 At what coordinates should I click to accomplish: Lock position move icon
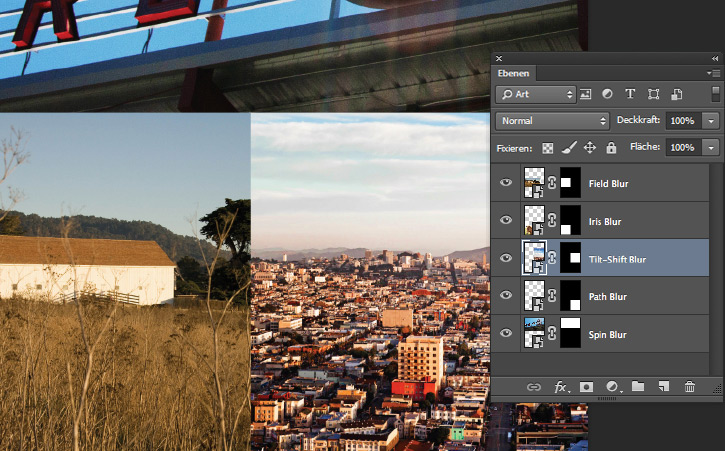(x=590, y=148)
